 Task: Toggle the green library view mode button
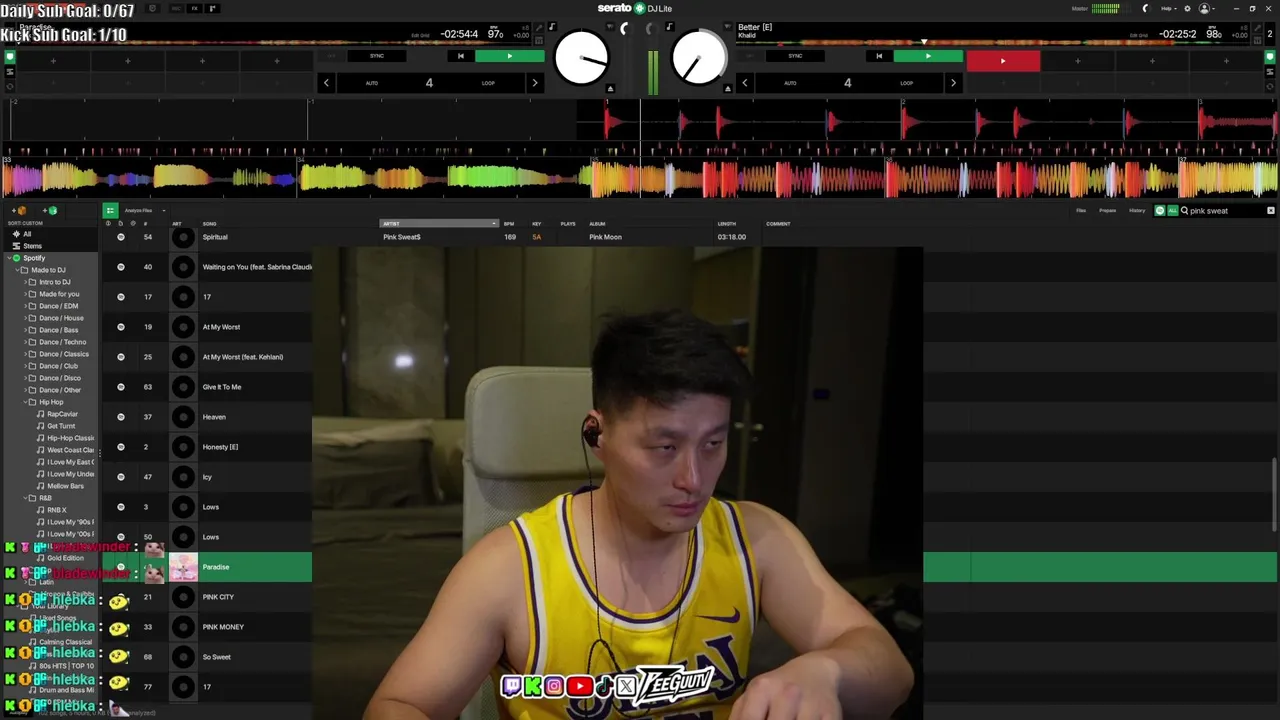[110, 210]
